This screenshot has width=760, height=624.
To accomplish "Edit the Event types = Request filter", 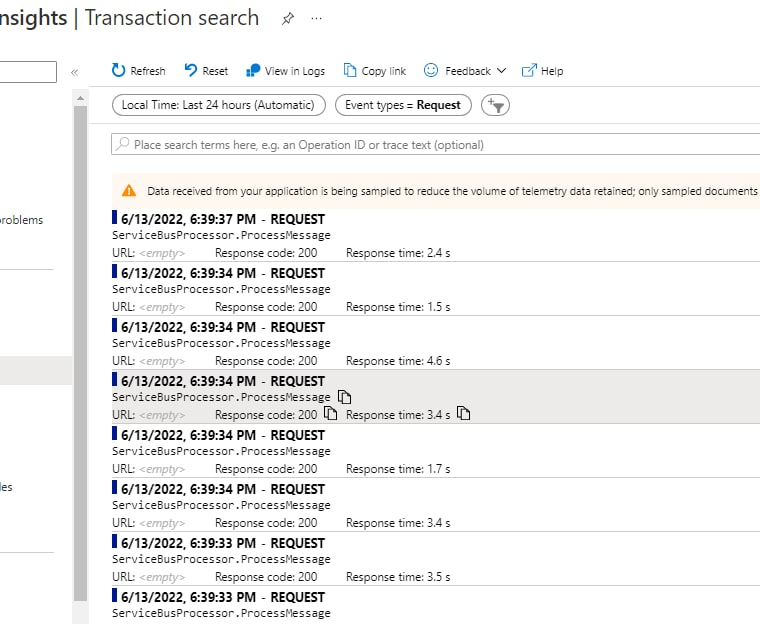I will (x=402, y=105).
